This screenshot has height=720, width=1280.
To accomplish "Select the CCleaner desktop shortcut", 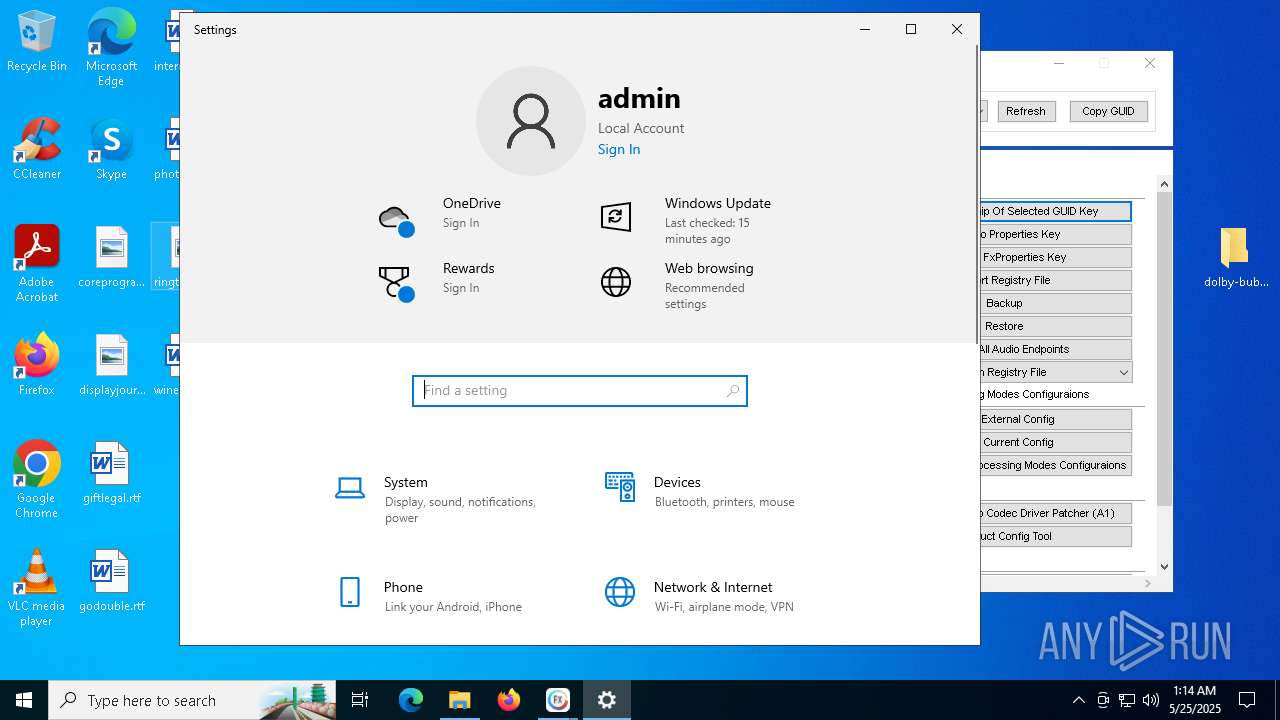I will 37,150.
